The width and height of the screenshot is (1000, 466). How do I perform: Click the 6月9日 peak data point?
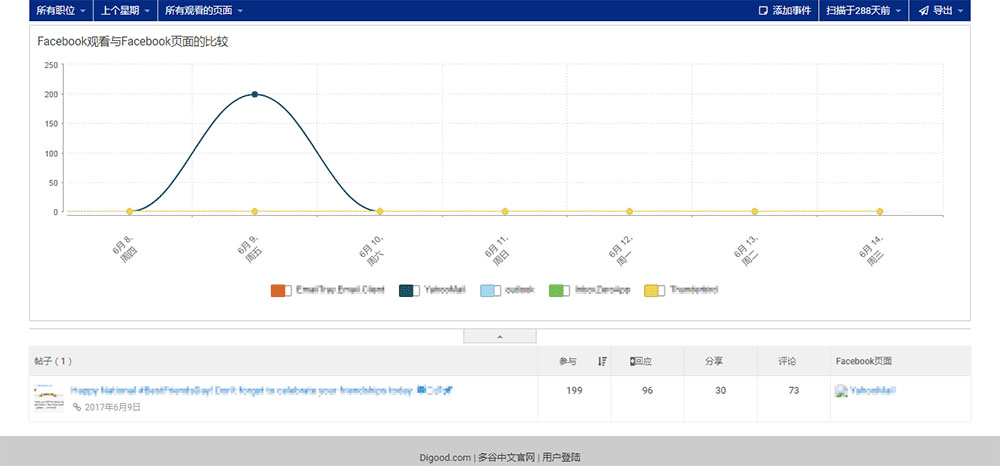[x=255, y=94]
